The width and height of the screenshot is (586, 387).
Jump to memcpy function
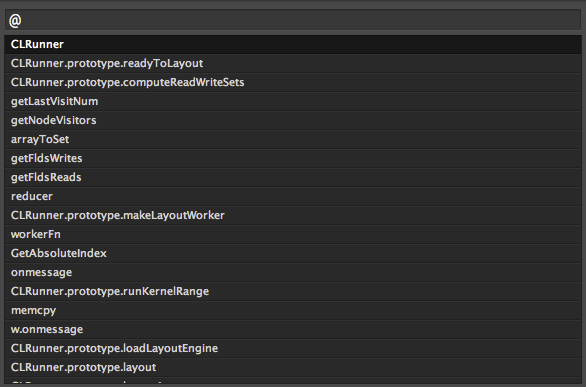click(x=293, y=311)
